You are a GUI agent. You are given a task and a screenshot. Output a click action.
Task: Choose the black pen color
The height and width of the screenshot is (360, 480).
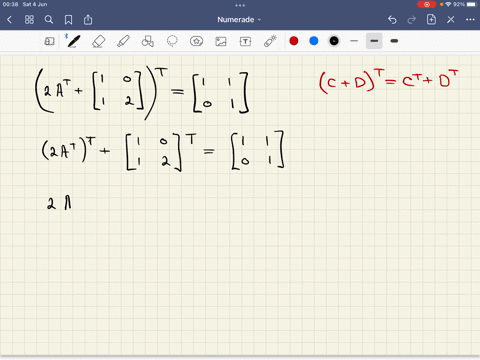pyautogui.click(x=334, y=41)
